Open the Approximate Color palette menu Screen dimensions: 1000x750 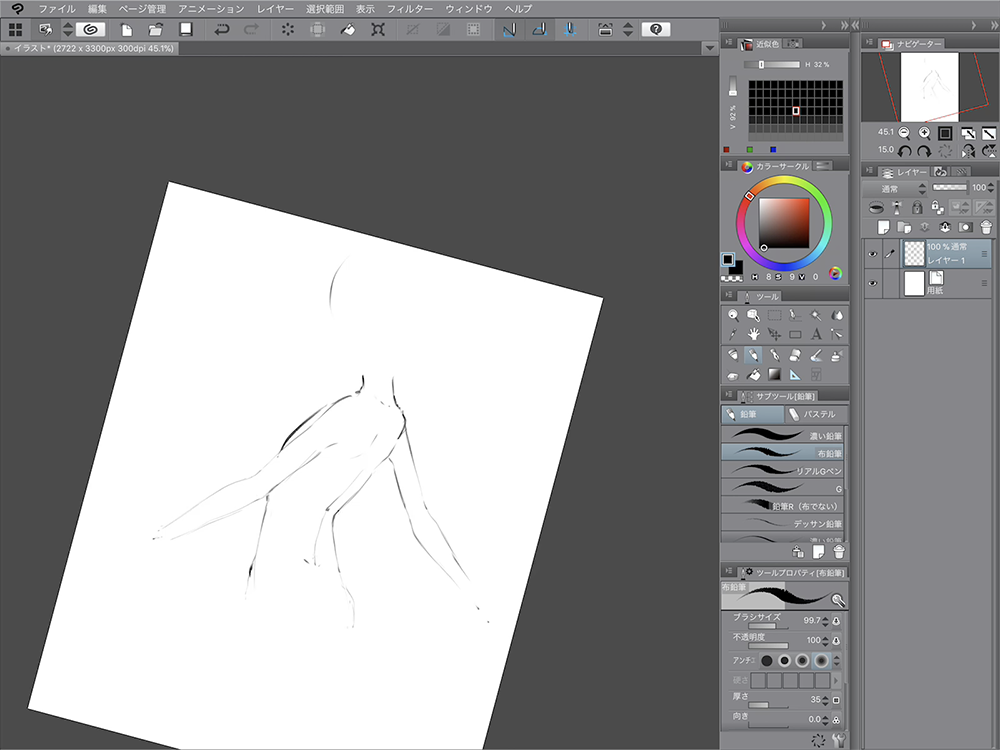728,42
